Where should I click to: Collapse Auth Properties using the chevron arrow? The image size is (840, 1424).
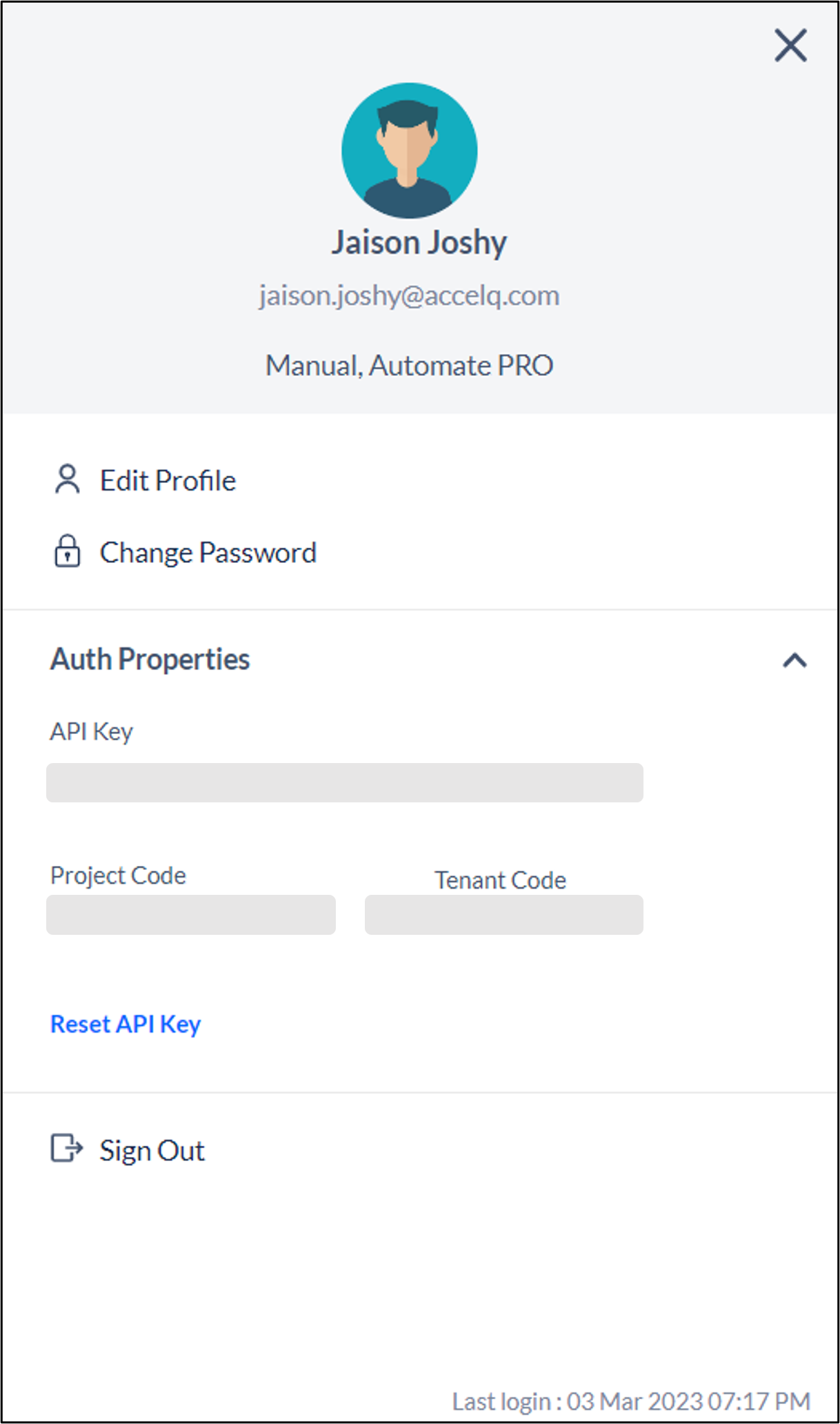(794, 660)
